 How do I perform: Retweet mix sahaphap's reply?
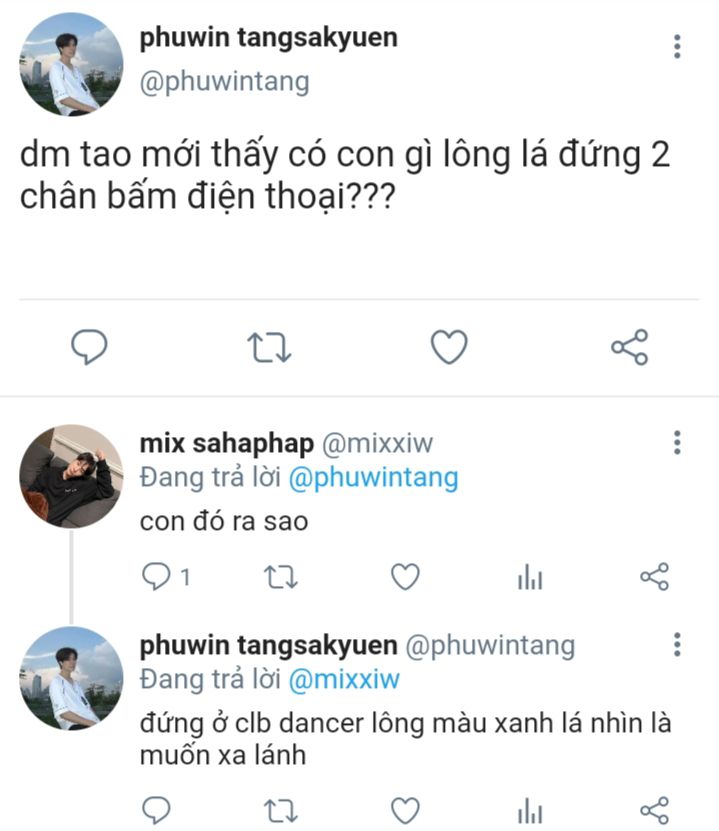coord(281,576)
